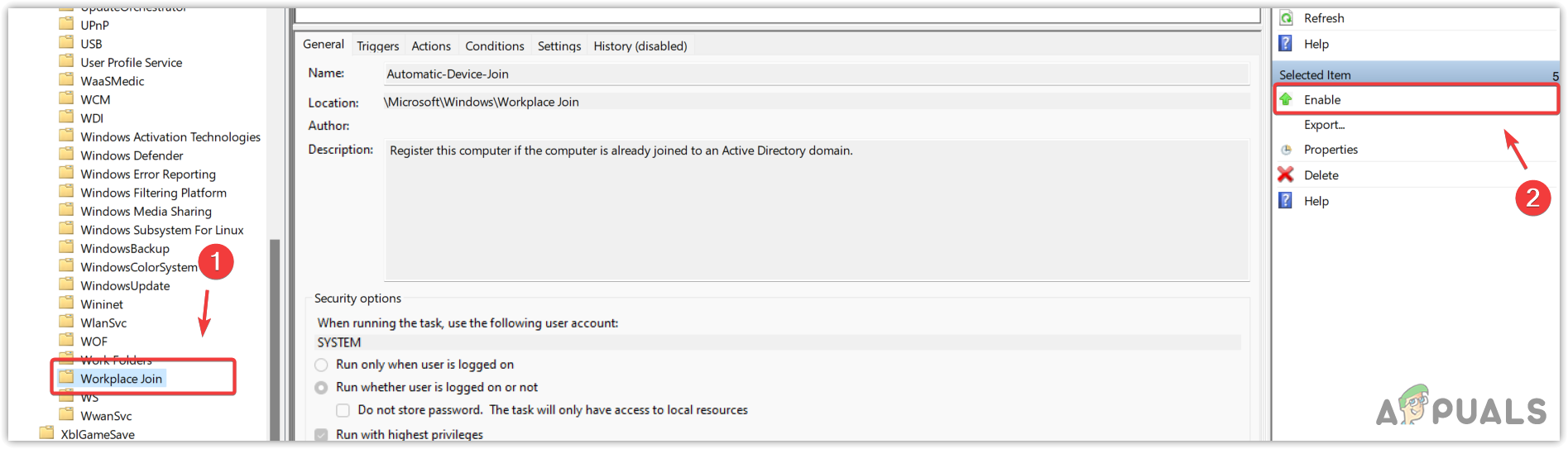Select Run only when user is logged on
The width and height of the screenshot is (1568, 449).
click(x=321, y=365)
